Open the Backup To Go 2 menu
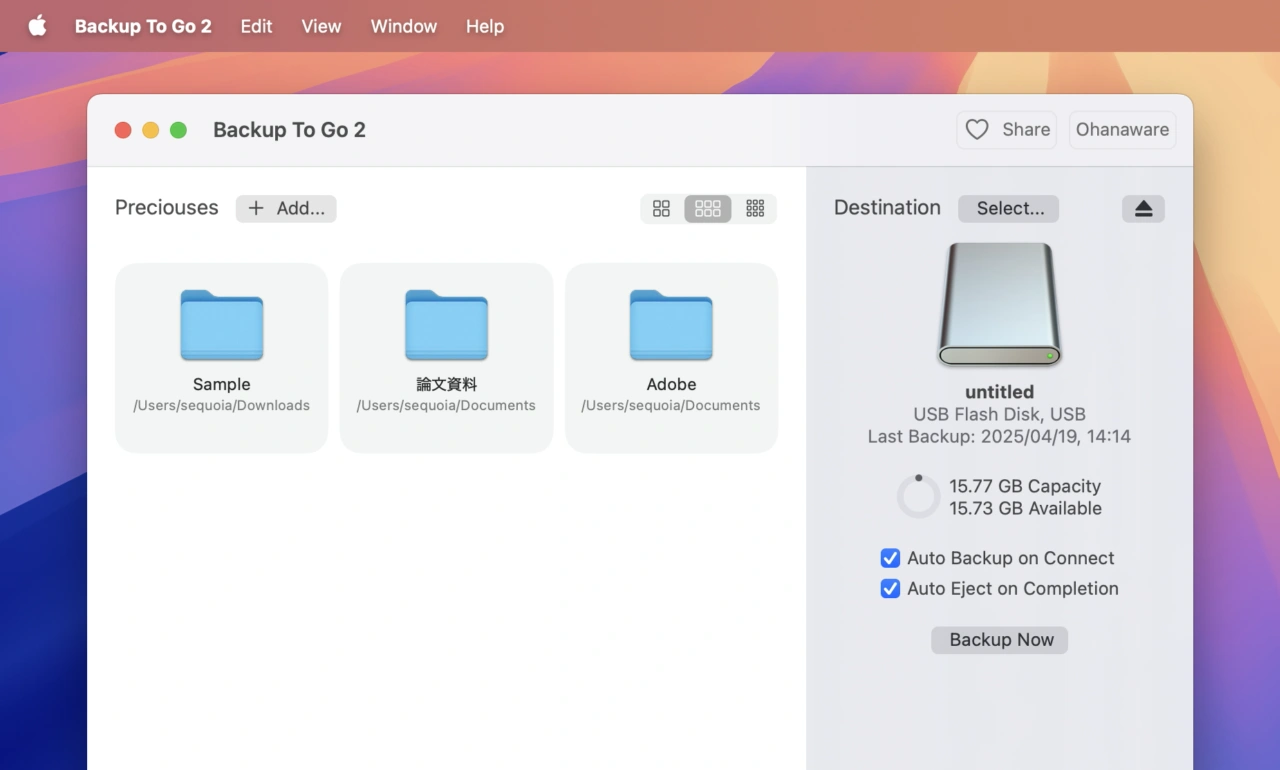The image size is (1280, 770). 143,26
